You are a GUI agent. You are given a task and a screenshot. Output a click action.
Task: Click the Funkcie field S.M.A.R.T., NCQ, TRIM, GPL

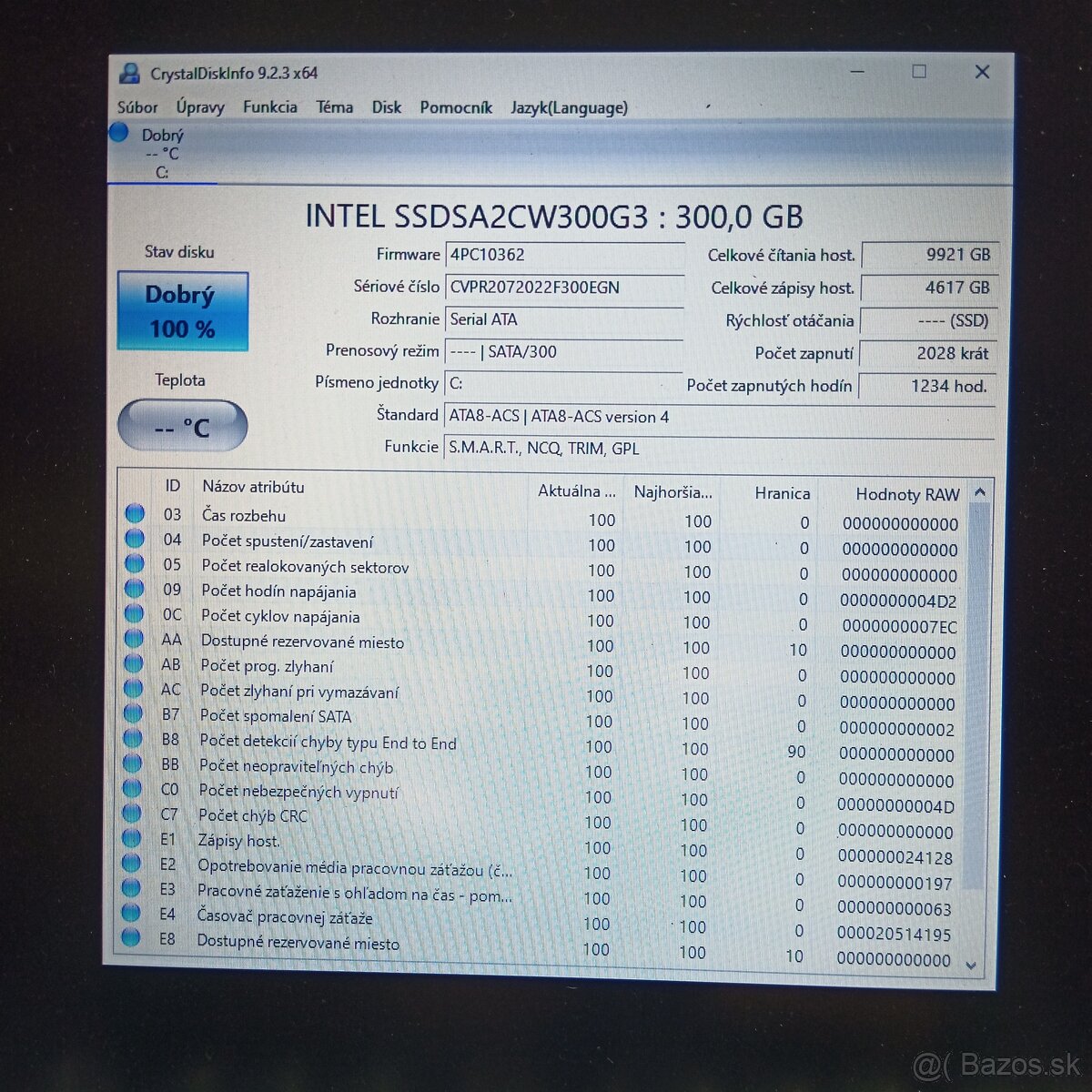click(x=719, y=449)
